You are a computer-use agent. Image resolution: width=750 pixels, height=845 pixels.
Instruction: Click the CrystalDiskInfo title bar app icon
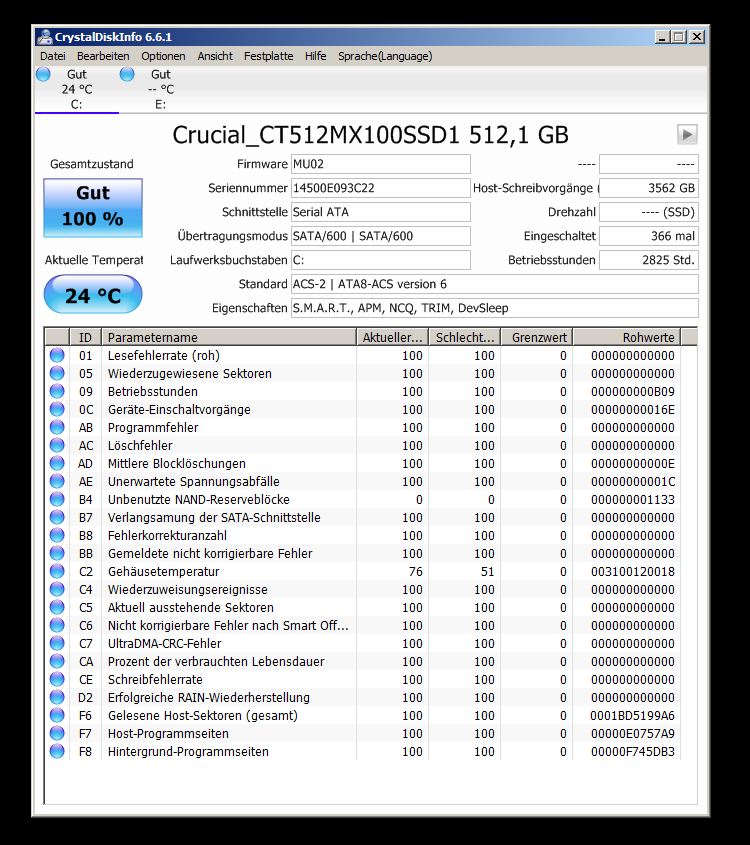pos(45,37)
